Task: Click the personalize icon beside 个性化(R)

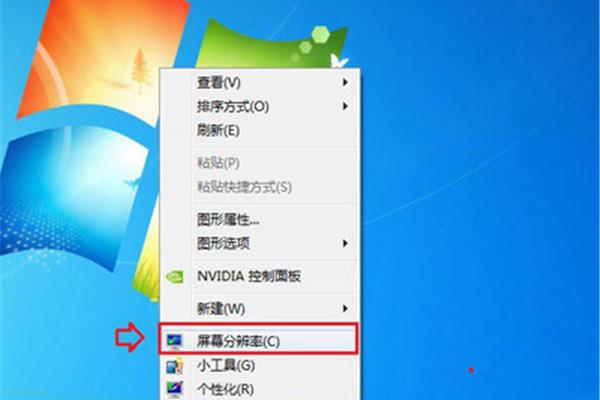Action: pyautogui.click(x=174, y=389)
